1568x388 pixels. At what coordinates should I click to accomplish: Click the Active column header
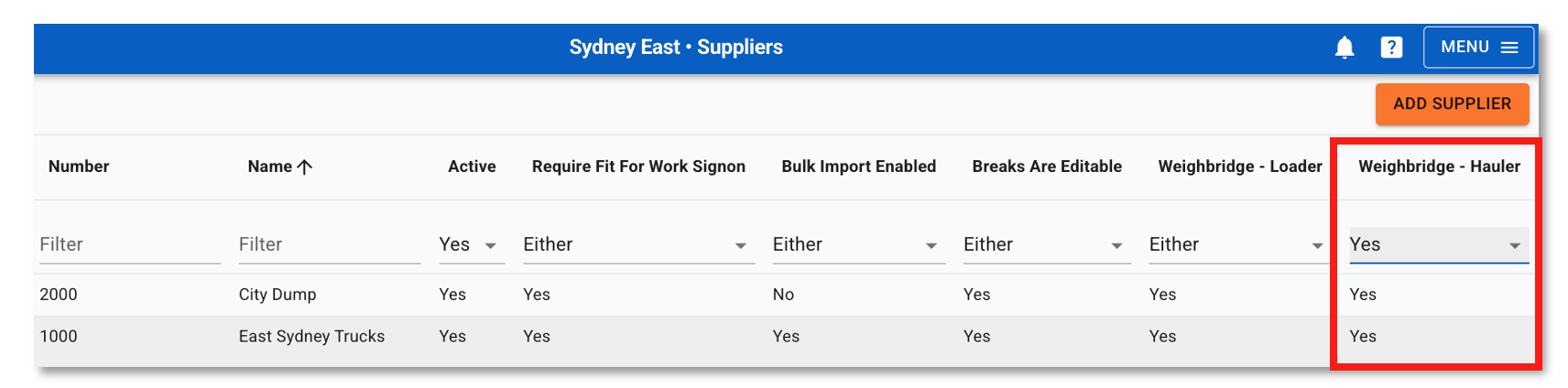472,167
